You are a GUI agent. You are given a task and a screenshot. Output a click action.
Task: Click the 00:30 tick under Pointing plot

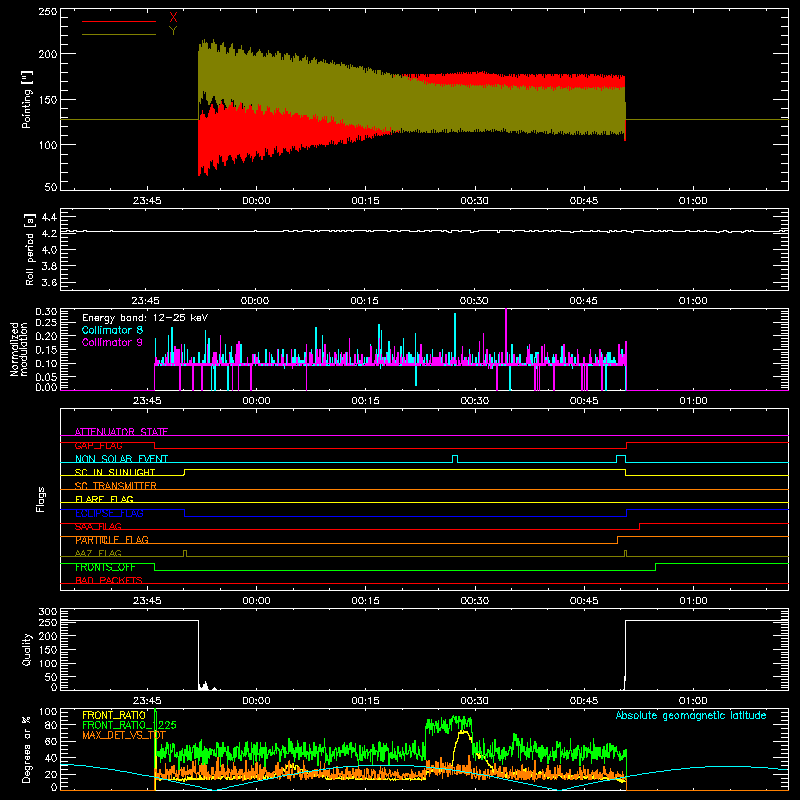pyautogui.click(x=474, y=201)
